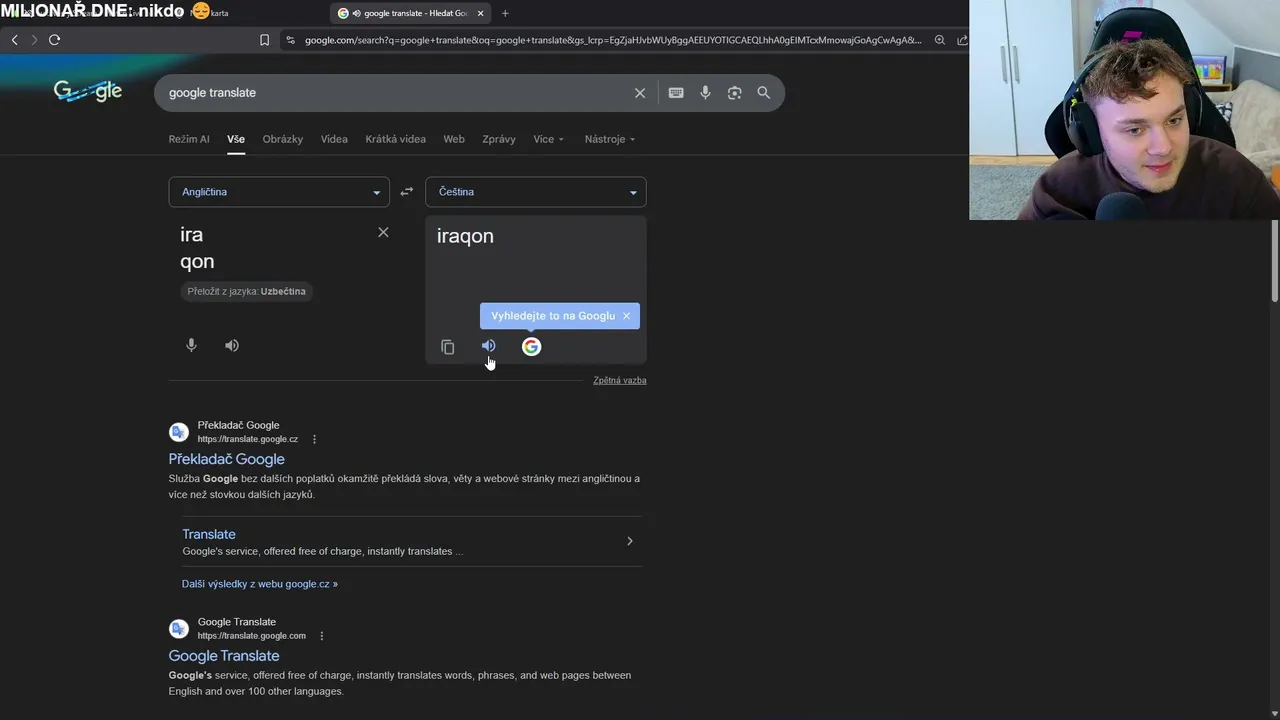Click the zoom magnifier icon in address bar
Image resolution: width=1280 pixels, height=720 pixels.
click(x=940, y=40)
